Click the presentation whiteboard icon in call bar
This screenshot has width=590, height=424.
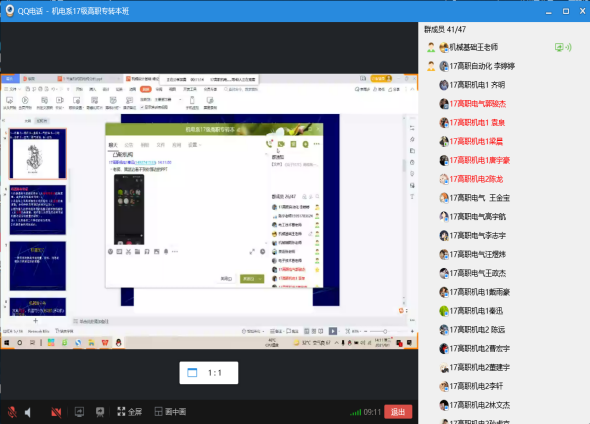click(x=100, y=412)
